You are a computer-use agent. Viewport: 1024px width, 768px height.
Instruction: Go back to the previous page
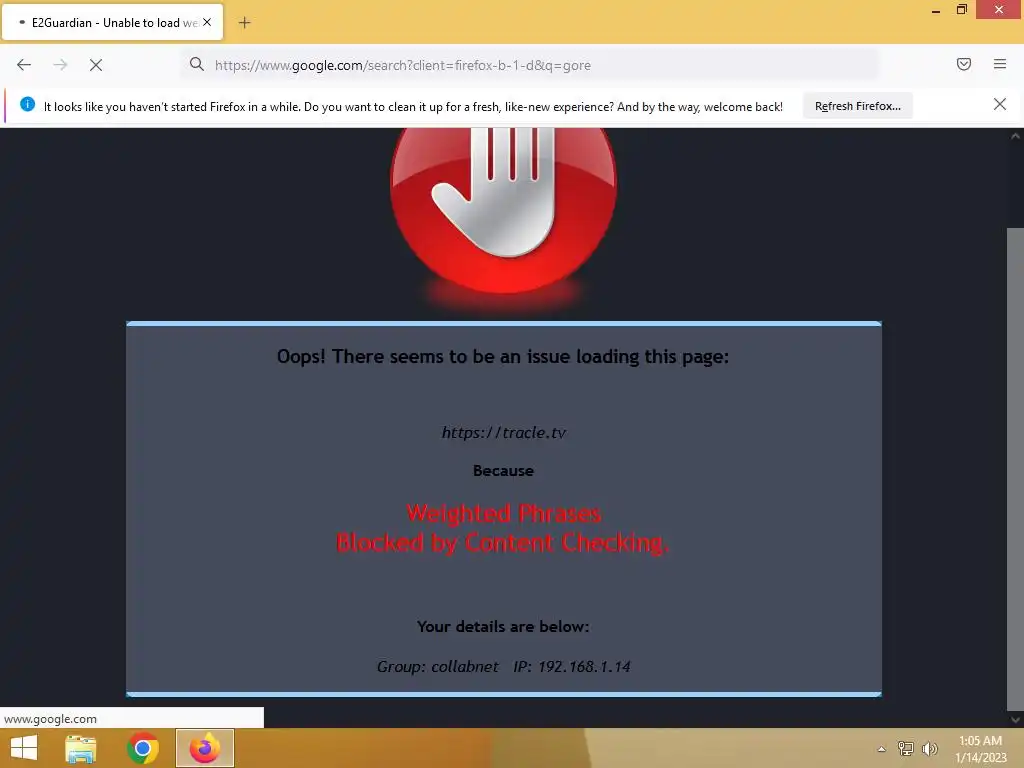[x=24, y=65]
